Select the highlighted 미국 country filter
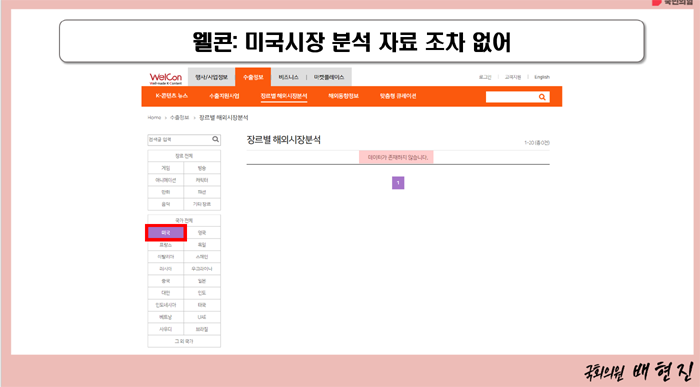Viewport: 700px width, 387px height. [166, 233]
